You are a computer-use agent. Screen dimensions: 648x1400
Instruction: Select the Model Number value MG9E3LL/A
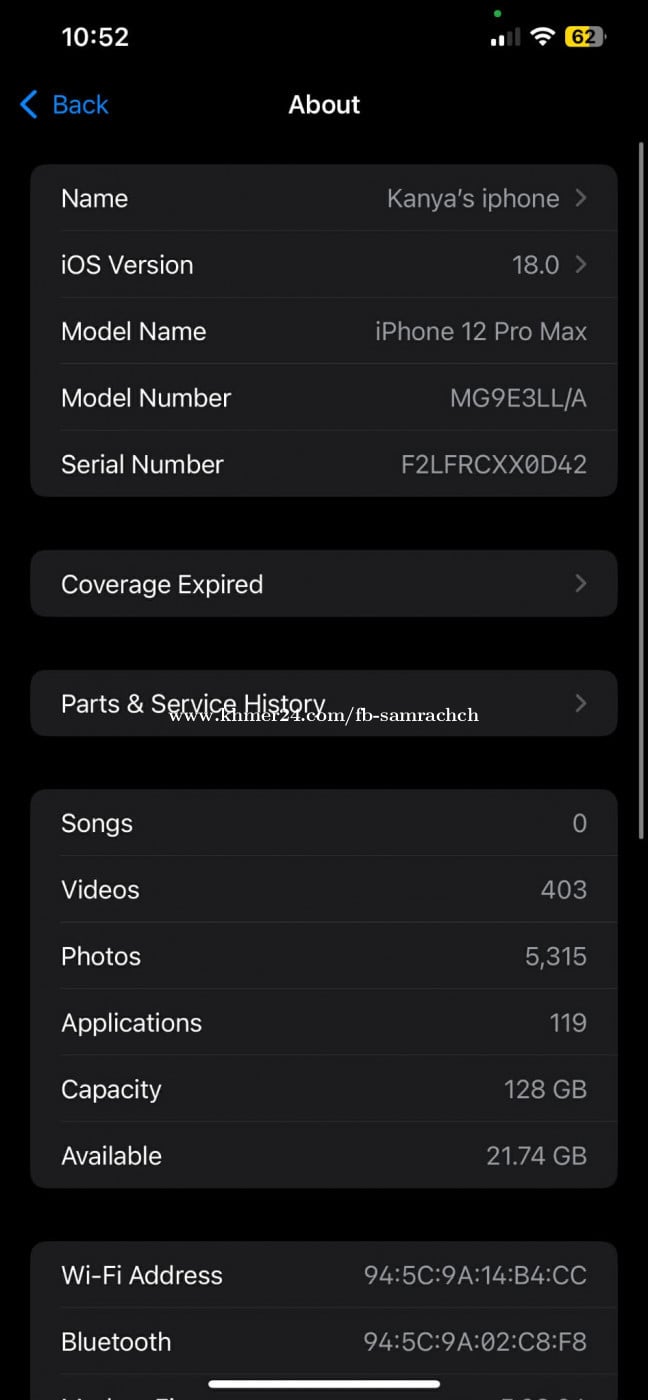pyautogui.click(x=518, y=398)
